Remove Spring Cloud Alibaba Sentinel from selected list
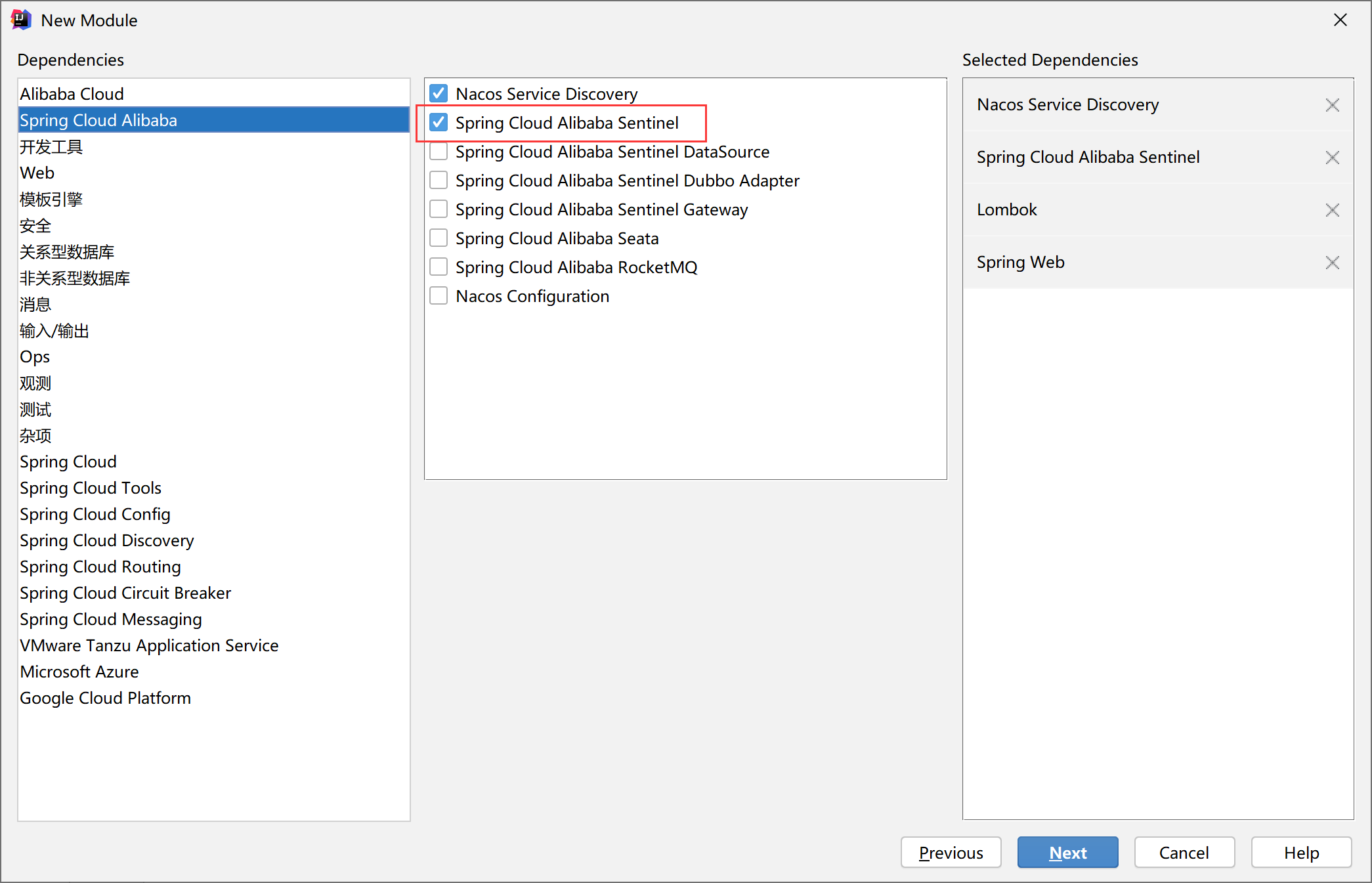The width and height of the screenshot is (1372, 883). tap(1332, 158)
